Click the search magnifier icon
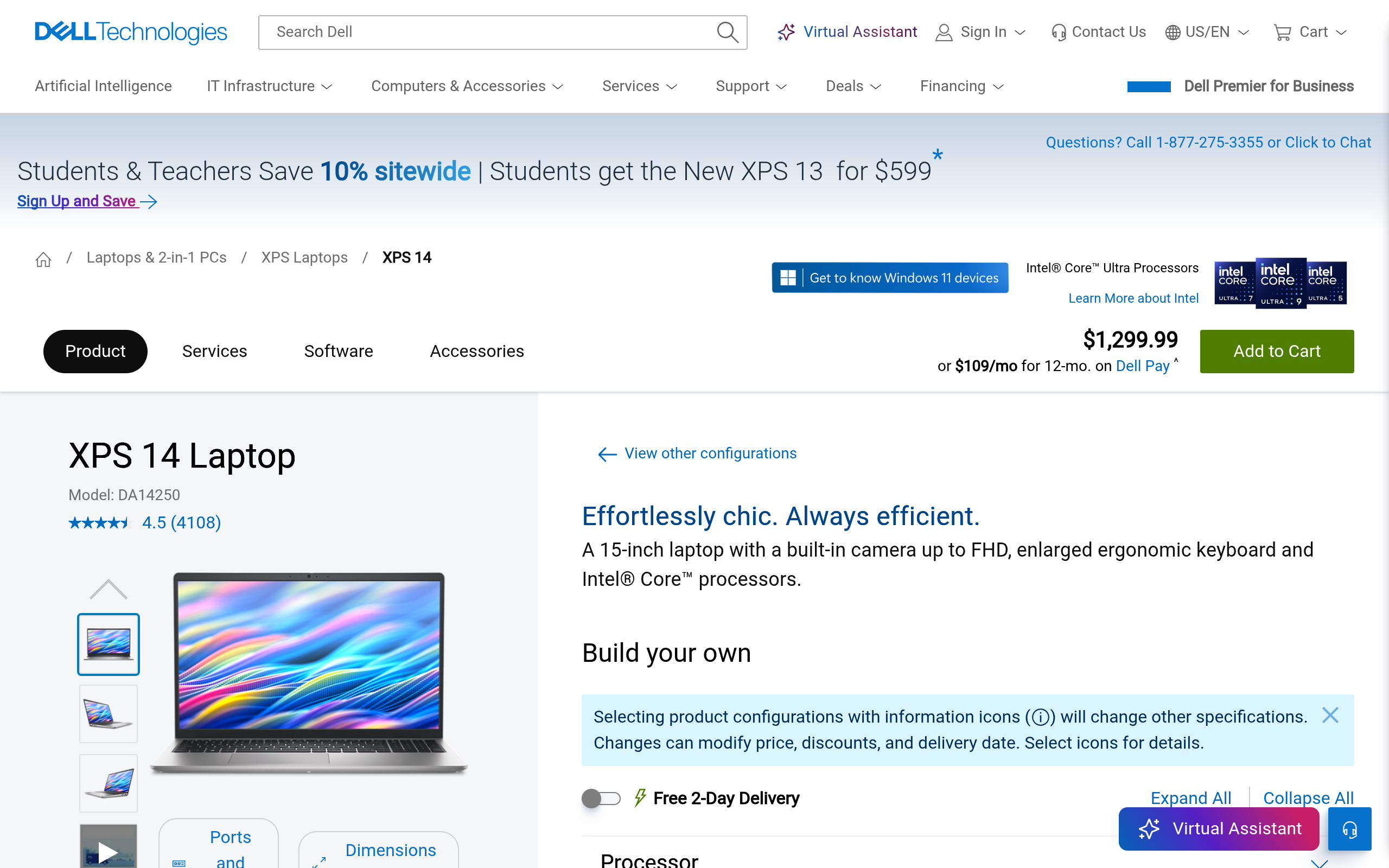 [x=727, y=32]
